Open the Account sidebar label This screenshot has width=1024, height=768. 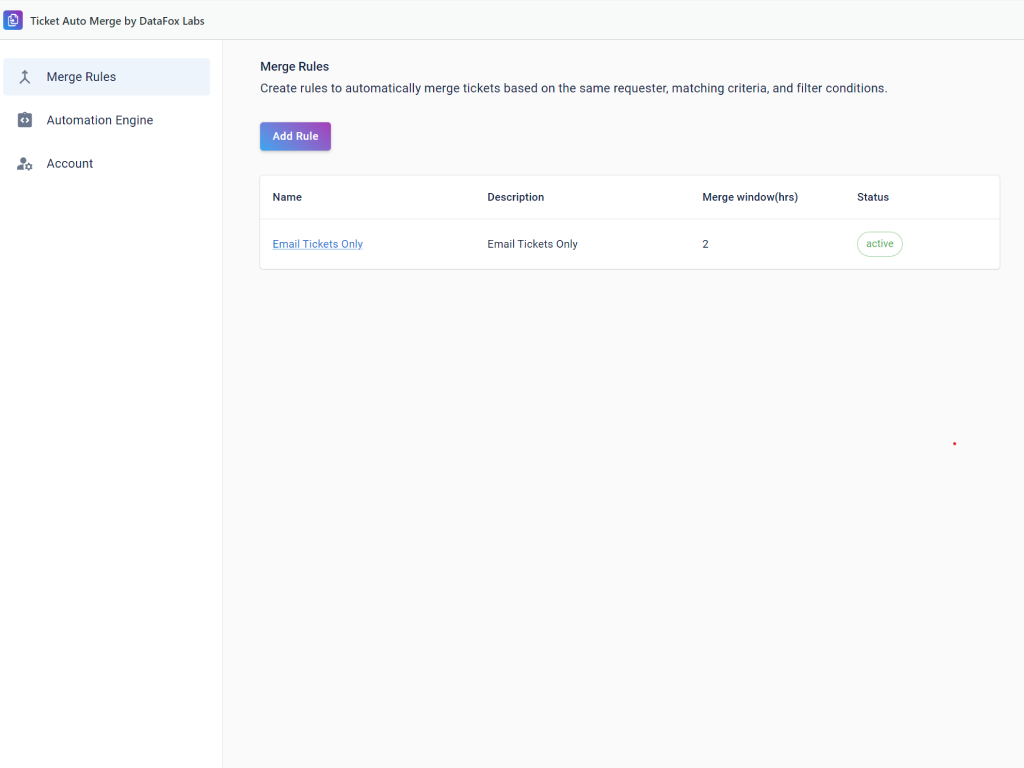[70, 164]
